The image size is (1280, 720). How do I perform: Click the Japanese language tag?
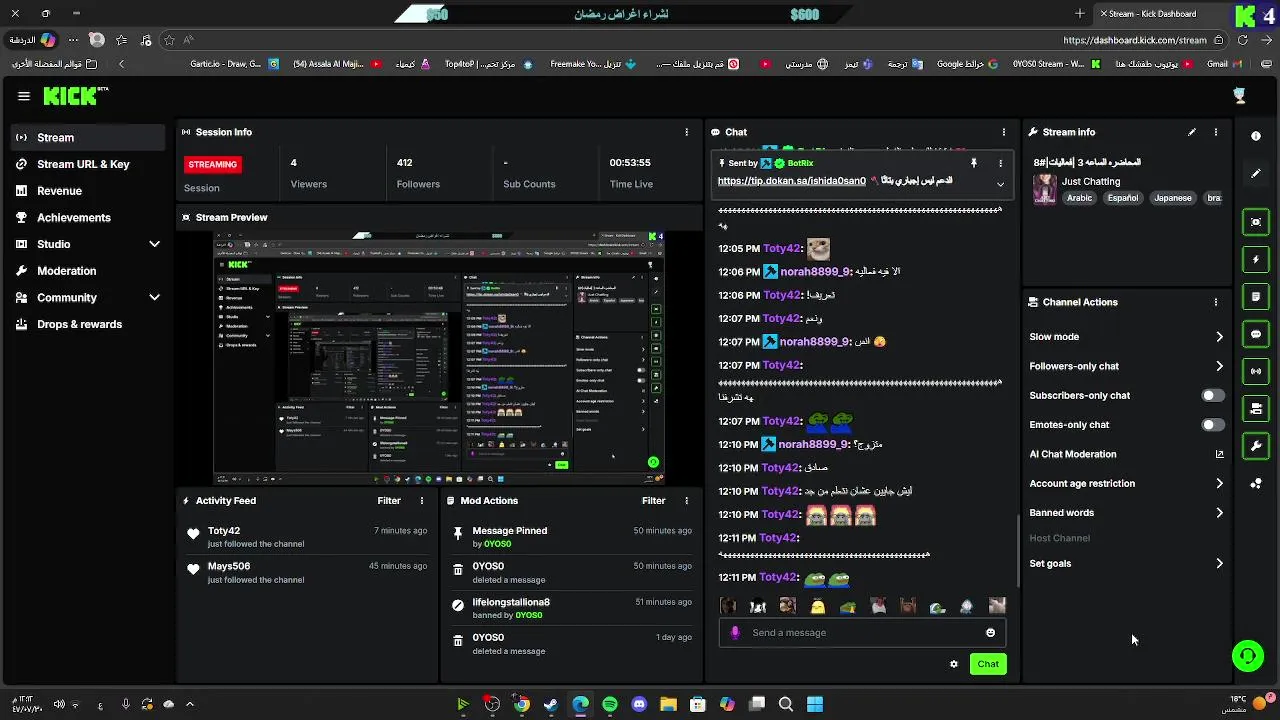pos(1173,198)
